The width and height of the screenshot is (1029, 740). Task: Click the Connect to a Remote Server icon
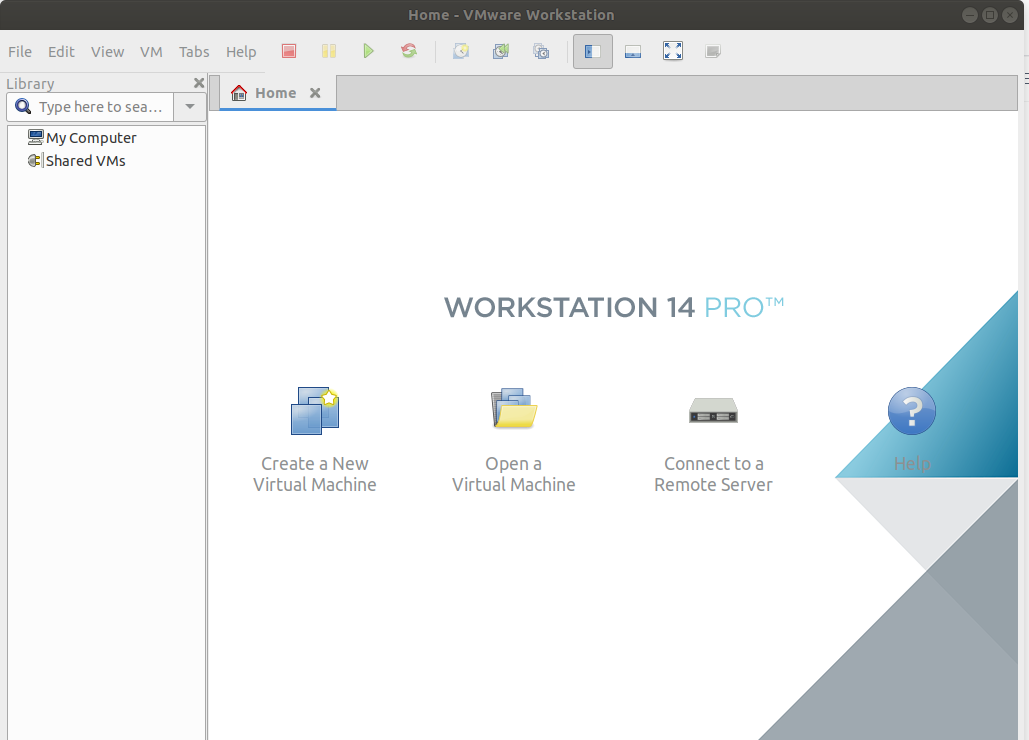713,410
